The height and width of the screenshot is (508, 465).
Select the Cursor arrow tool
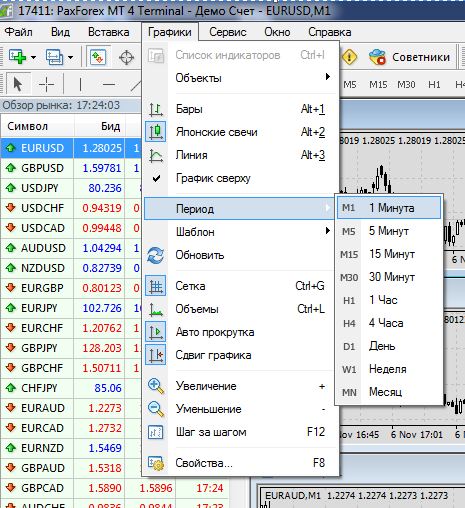(x=18, y=84)
